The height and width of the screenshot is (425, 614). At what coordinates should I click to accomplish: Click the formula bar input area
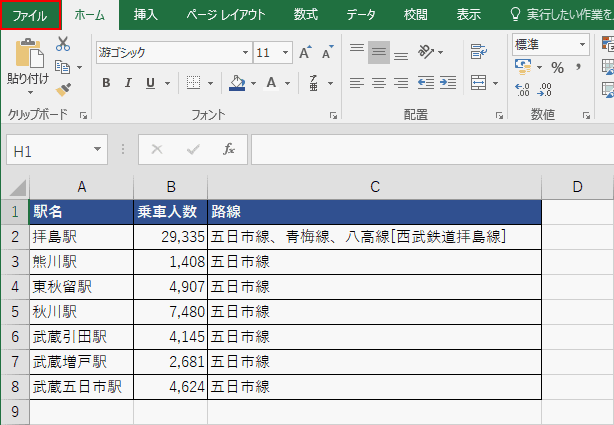[432, 149]
